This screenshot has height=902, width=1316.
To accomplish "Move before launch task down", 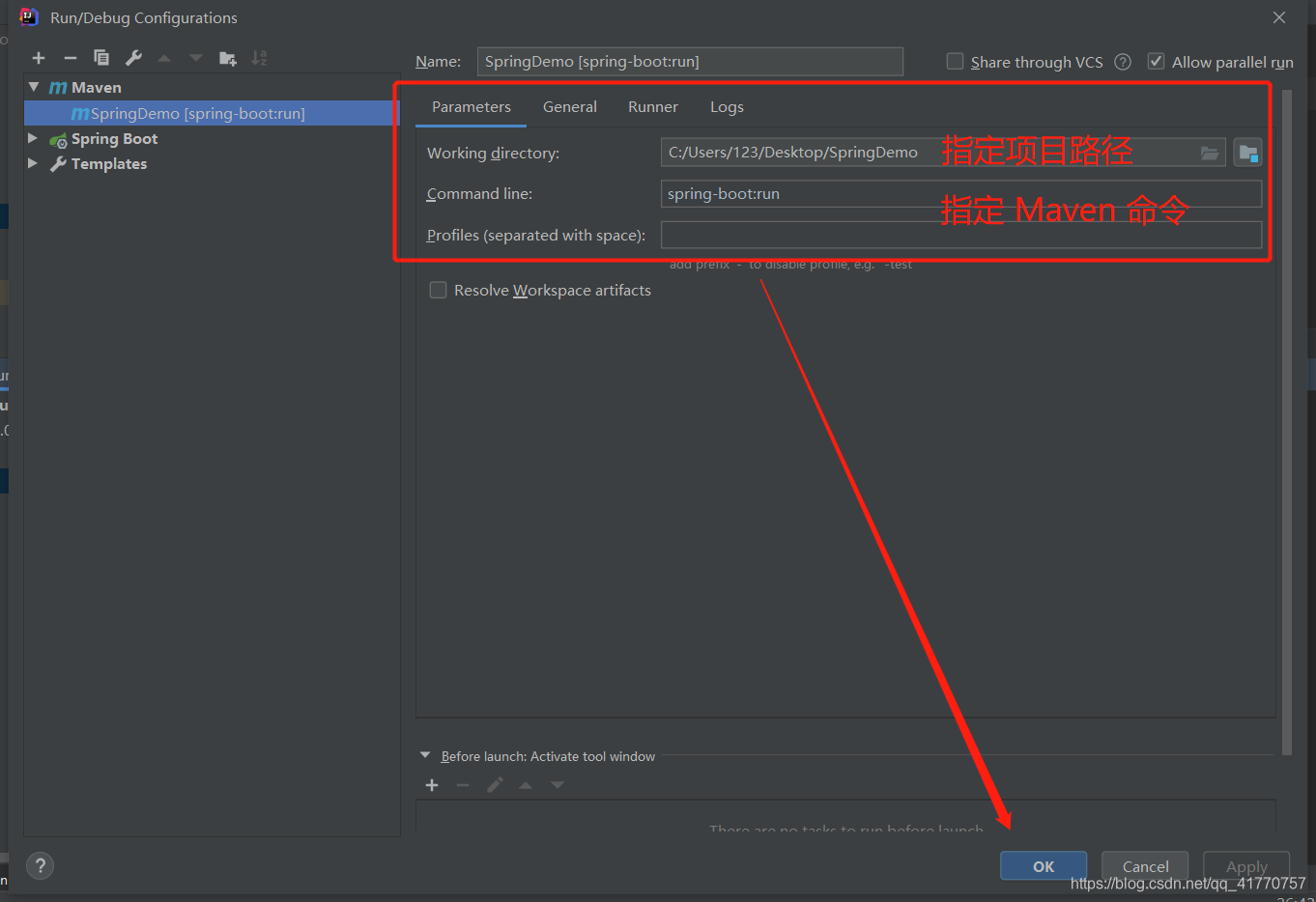I will click(558, 785).
